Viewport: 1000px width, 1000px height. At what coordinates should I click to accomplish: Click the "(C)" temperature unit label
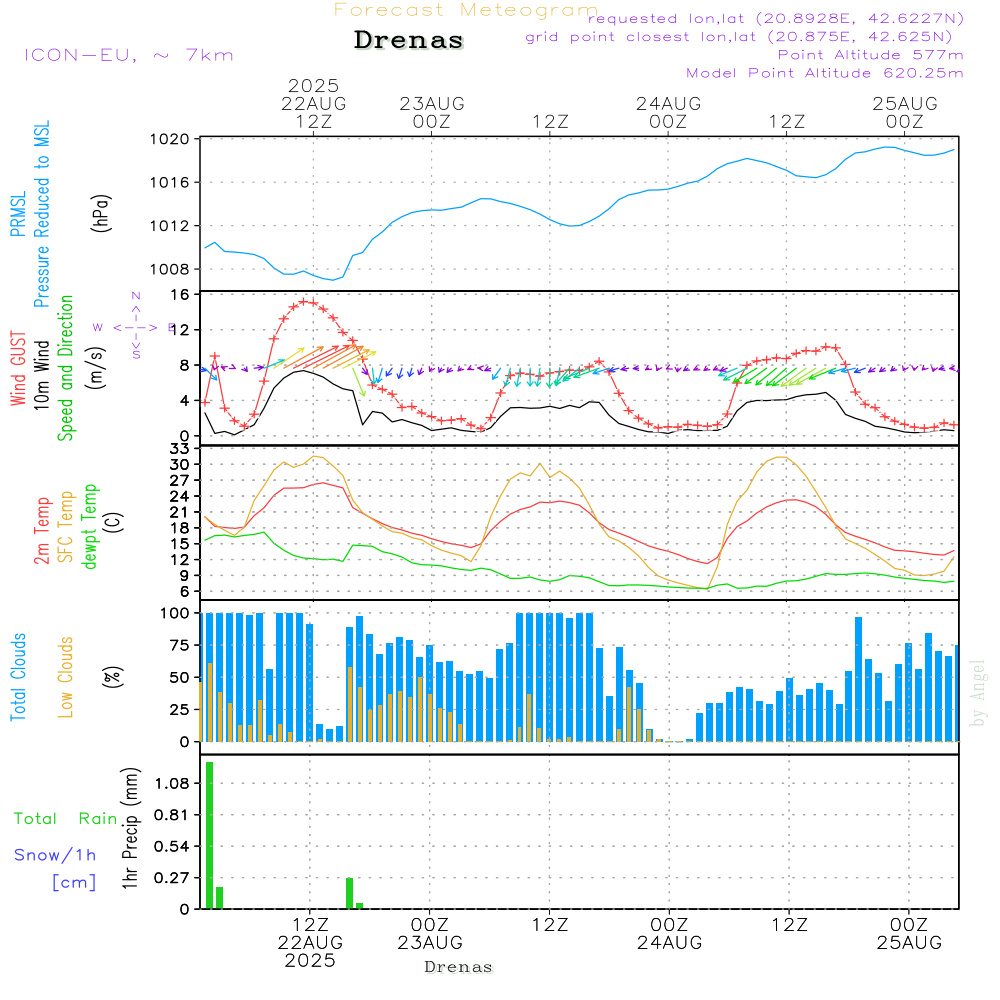(114, 522)
